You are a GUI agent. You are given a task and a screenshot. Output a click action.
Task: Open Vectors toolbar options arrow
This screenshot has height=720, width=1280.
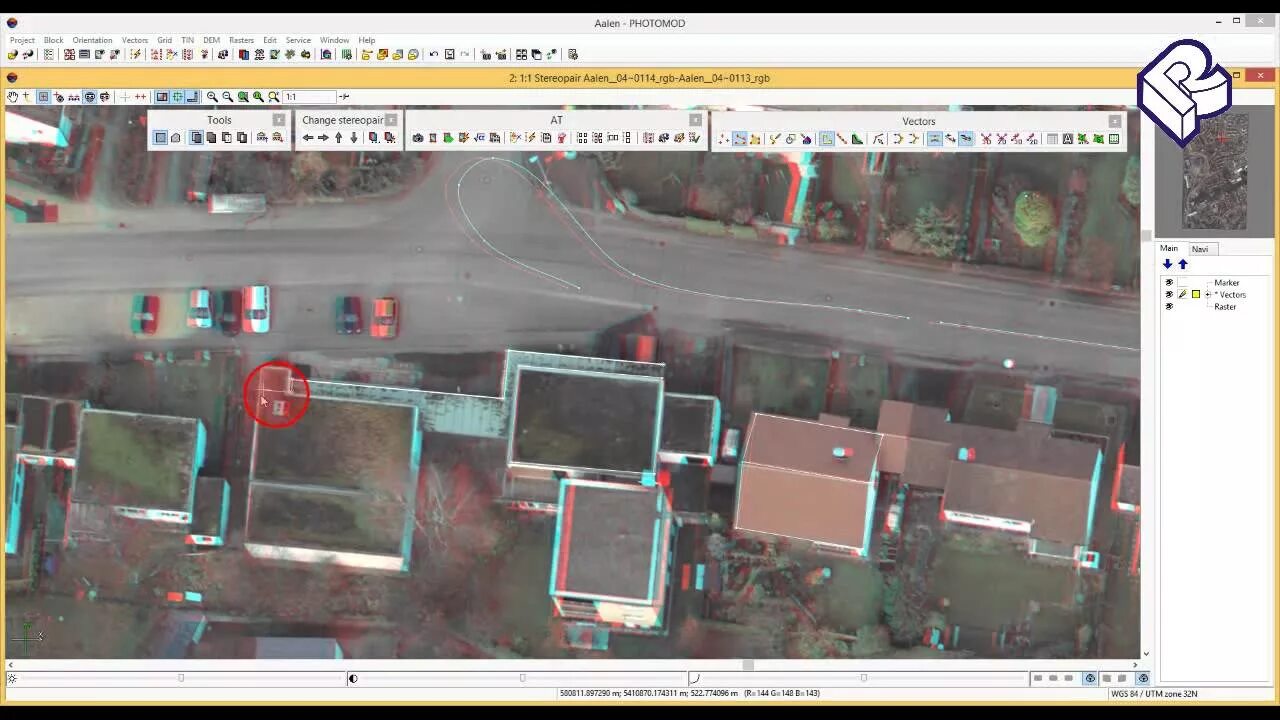click(1115, 121)
